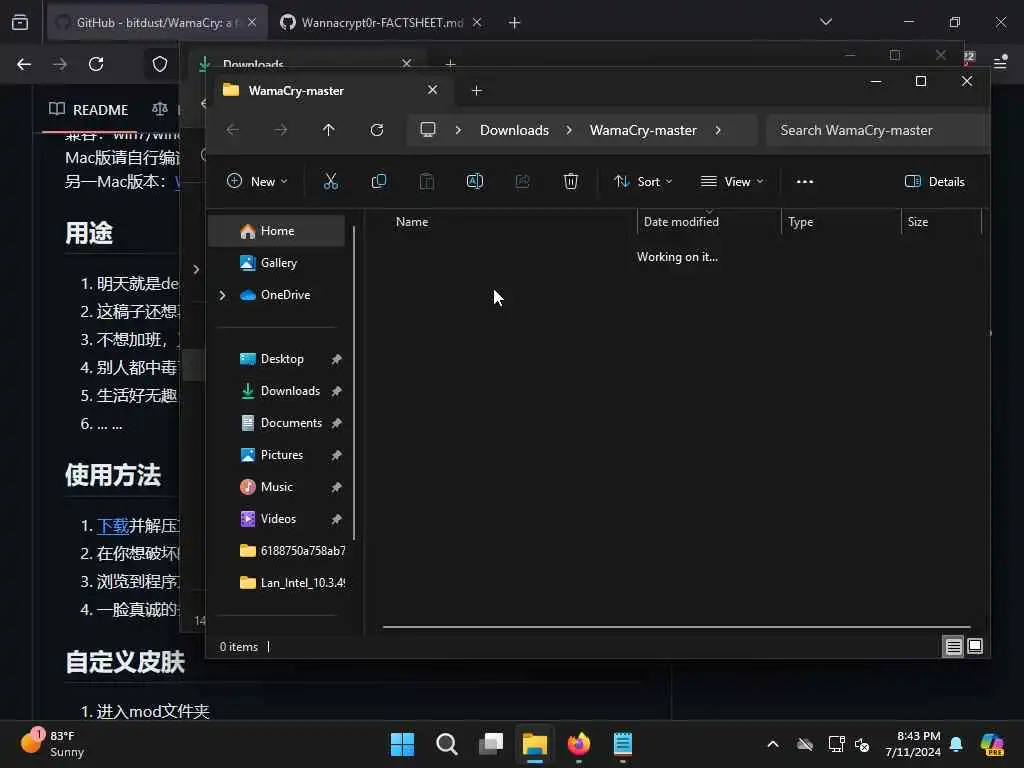
Task: Expand the OneDrive tree node
Action: pos(223,295)
